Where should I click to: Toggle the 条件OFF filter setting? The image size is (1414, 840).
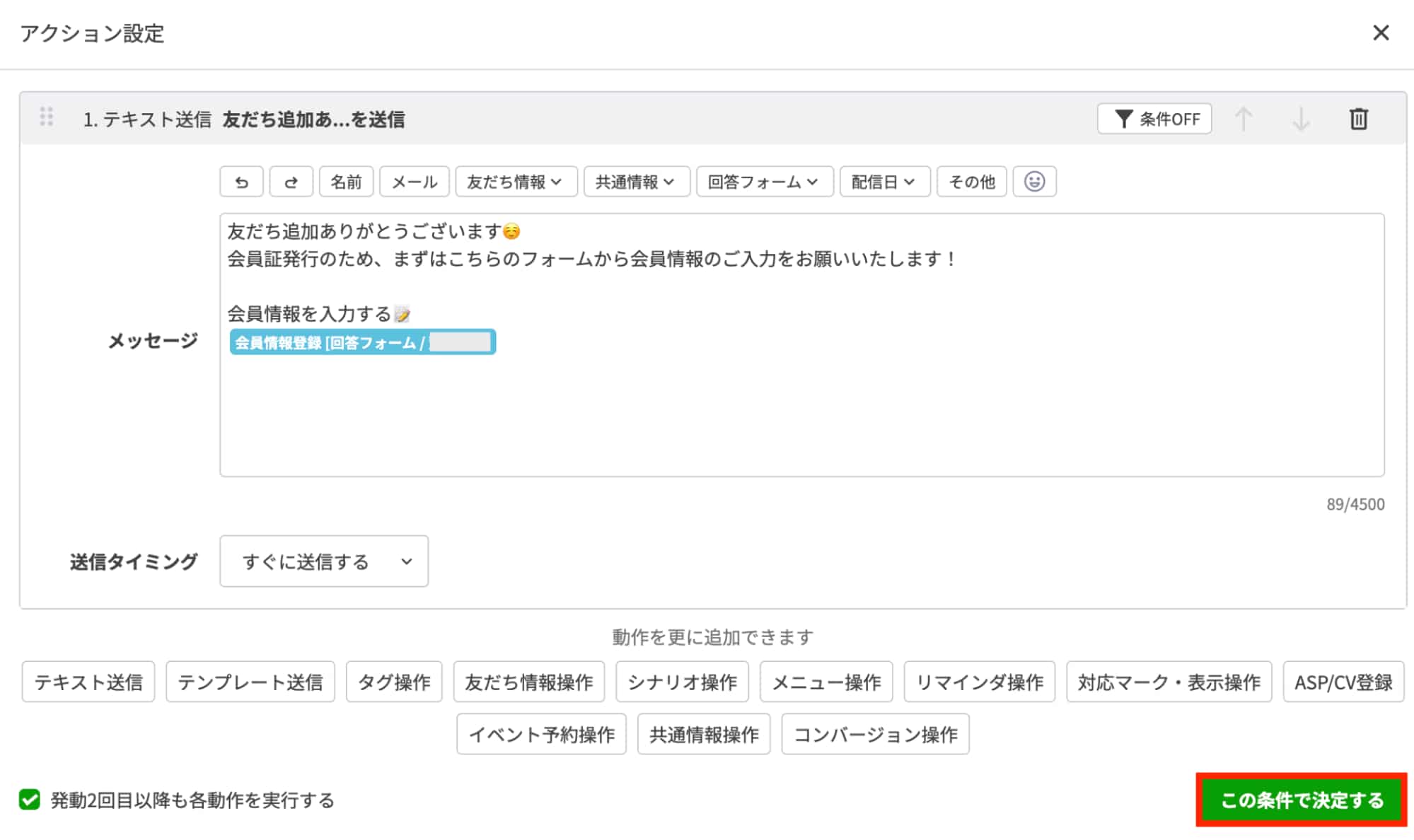coord(1154,119)
